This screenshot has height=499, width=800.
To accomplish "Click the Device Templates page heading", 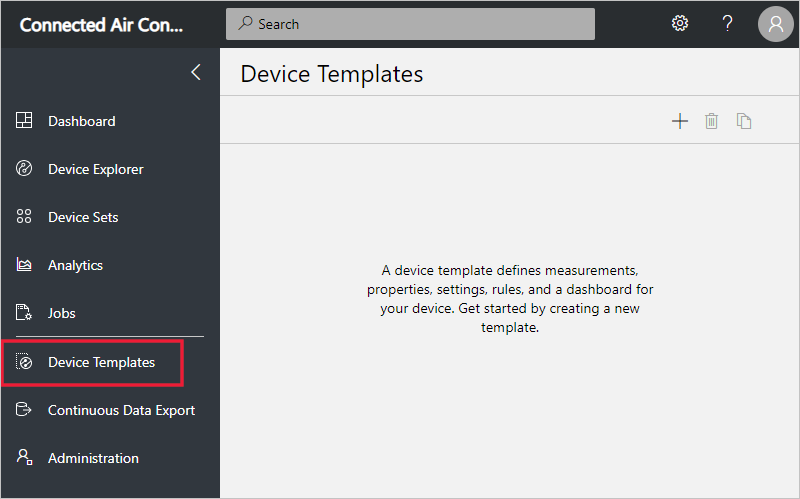I will [x=332, y=74].
